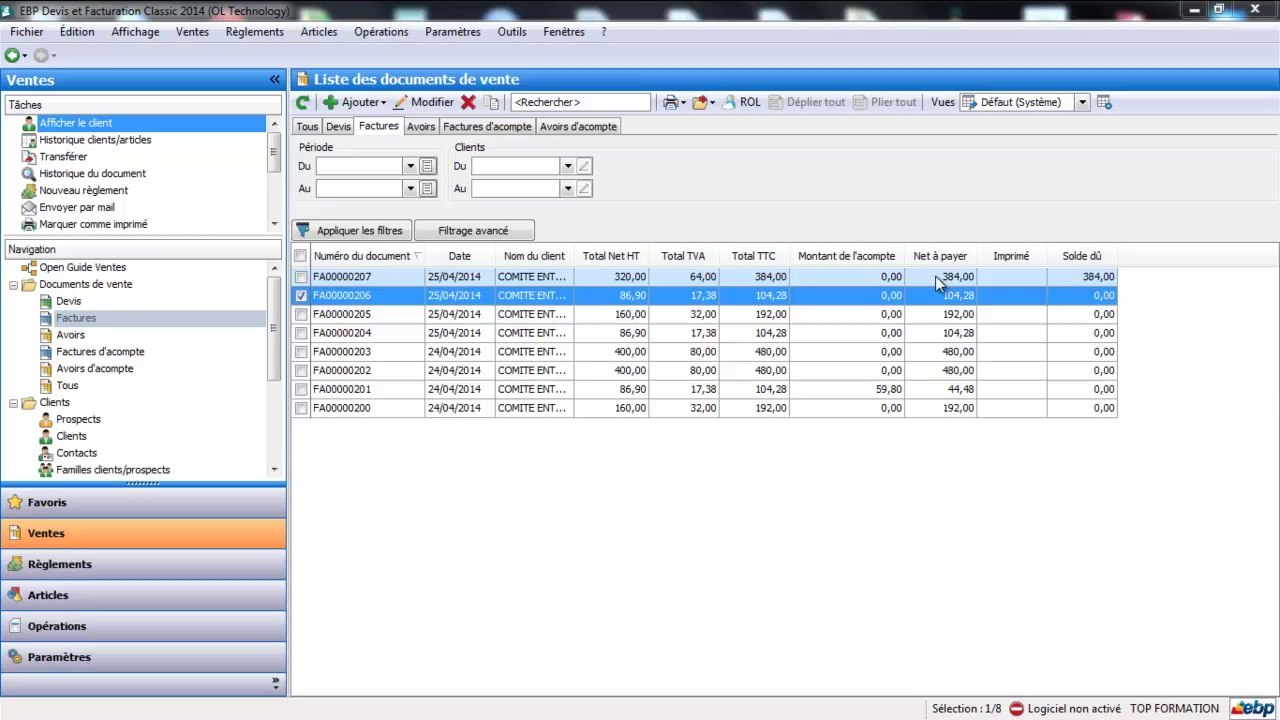Collapse the Ventes side panel with the chevron

click(x=274, y=80)
